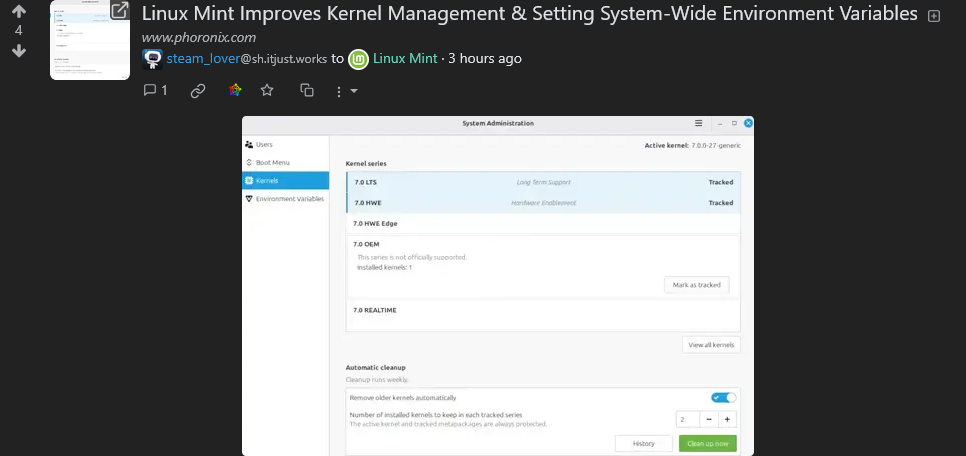The width and height of the screenshot is (966, 456).
Task: Select Kernels in the sidebar
Action: click(286, 181)
